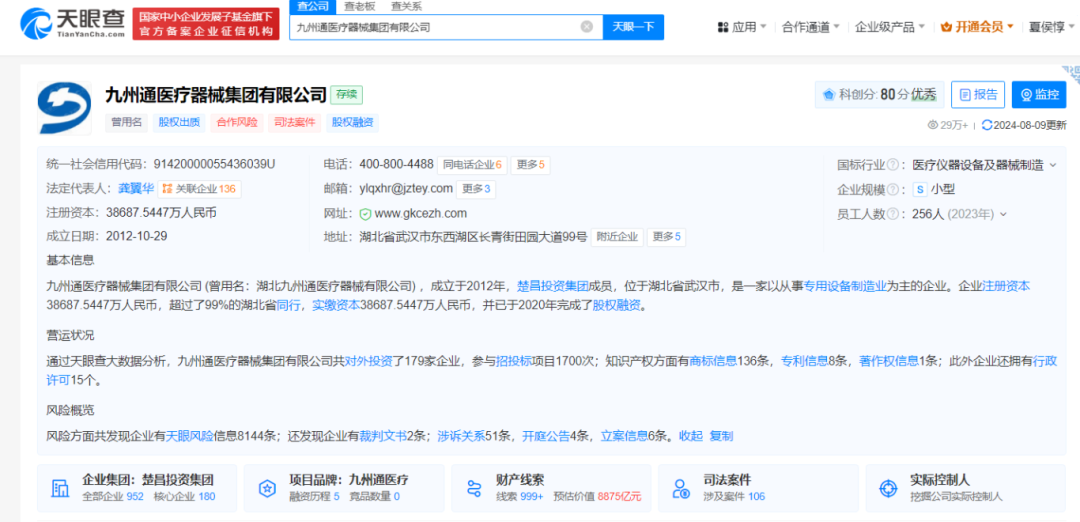Expand the 员工人数 year chevron
The image size is (1080, 522).
(1003, 214)
